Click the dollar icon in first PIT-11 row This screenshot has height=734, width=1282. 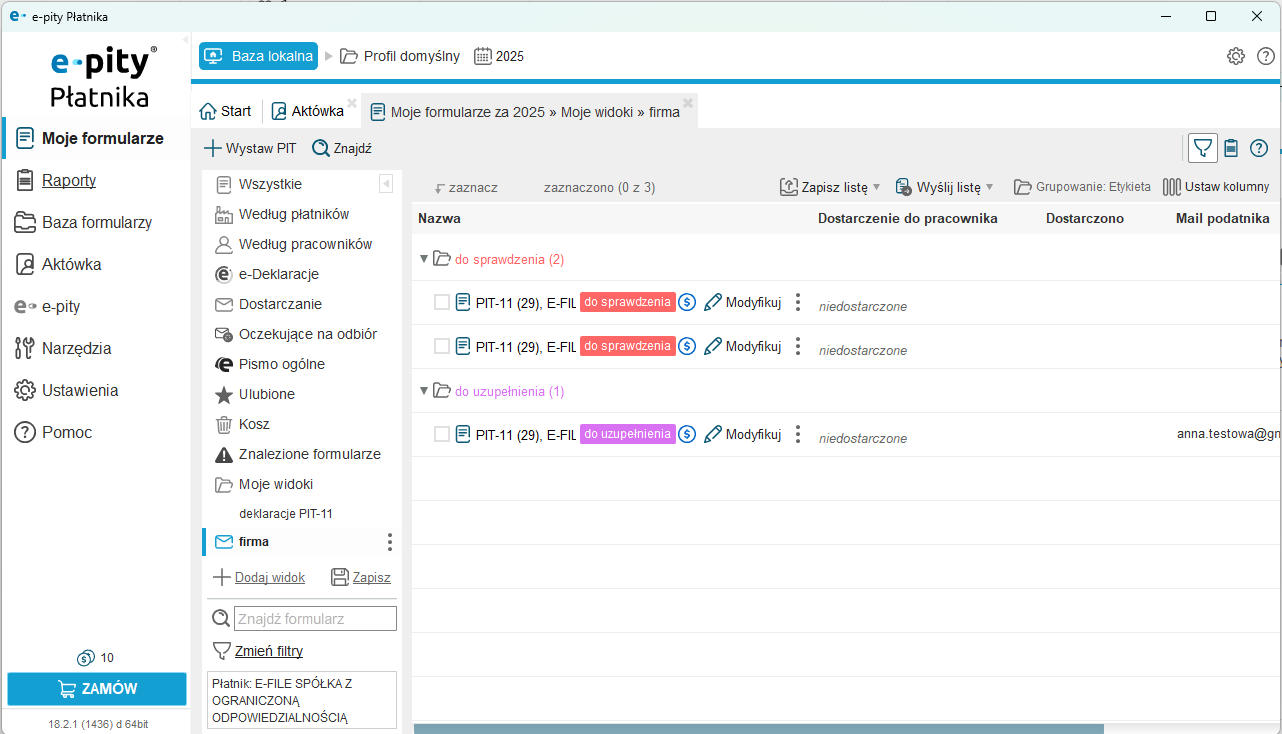[x=687, y=302]
